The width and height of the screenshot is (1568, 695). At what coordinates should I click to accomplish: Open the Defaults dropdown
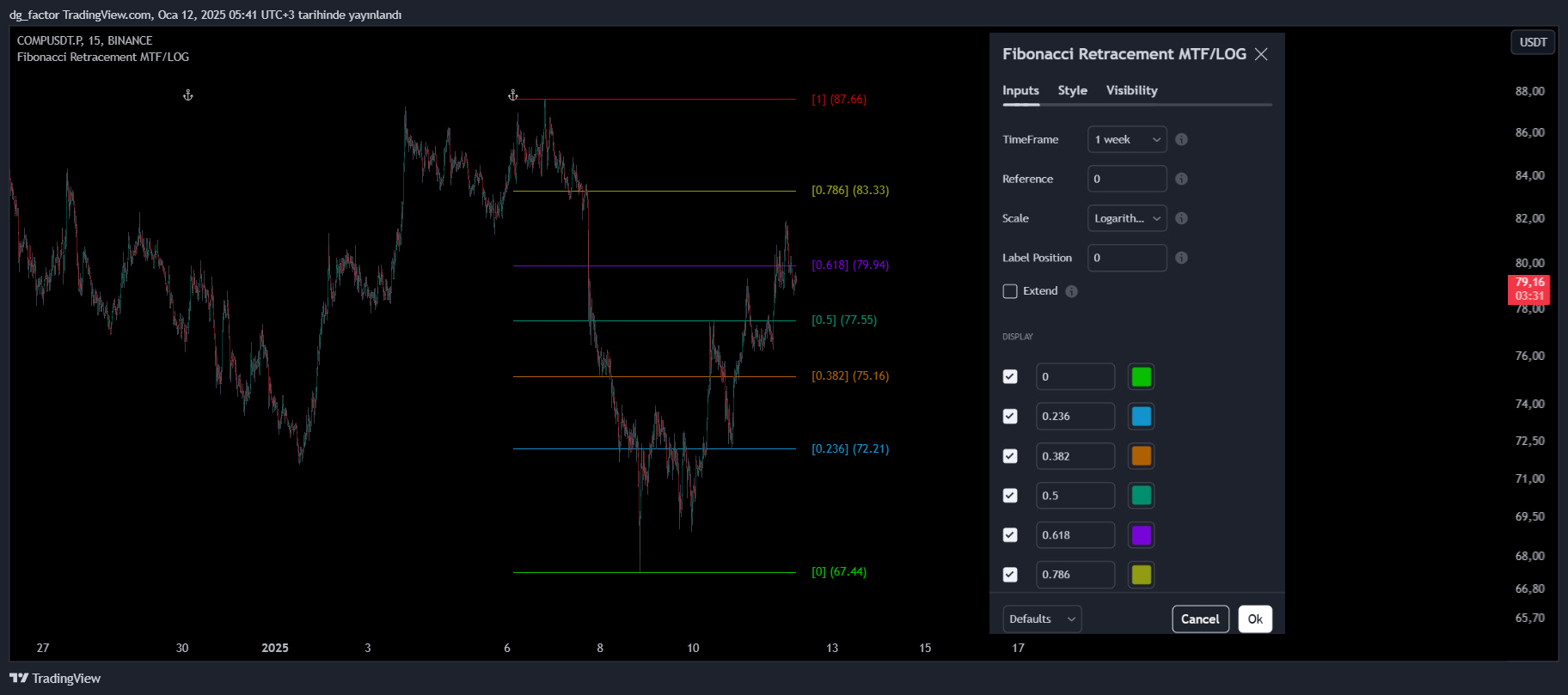pos(1042,619)
